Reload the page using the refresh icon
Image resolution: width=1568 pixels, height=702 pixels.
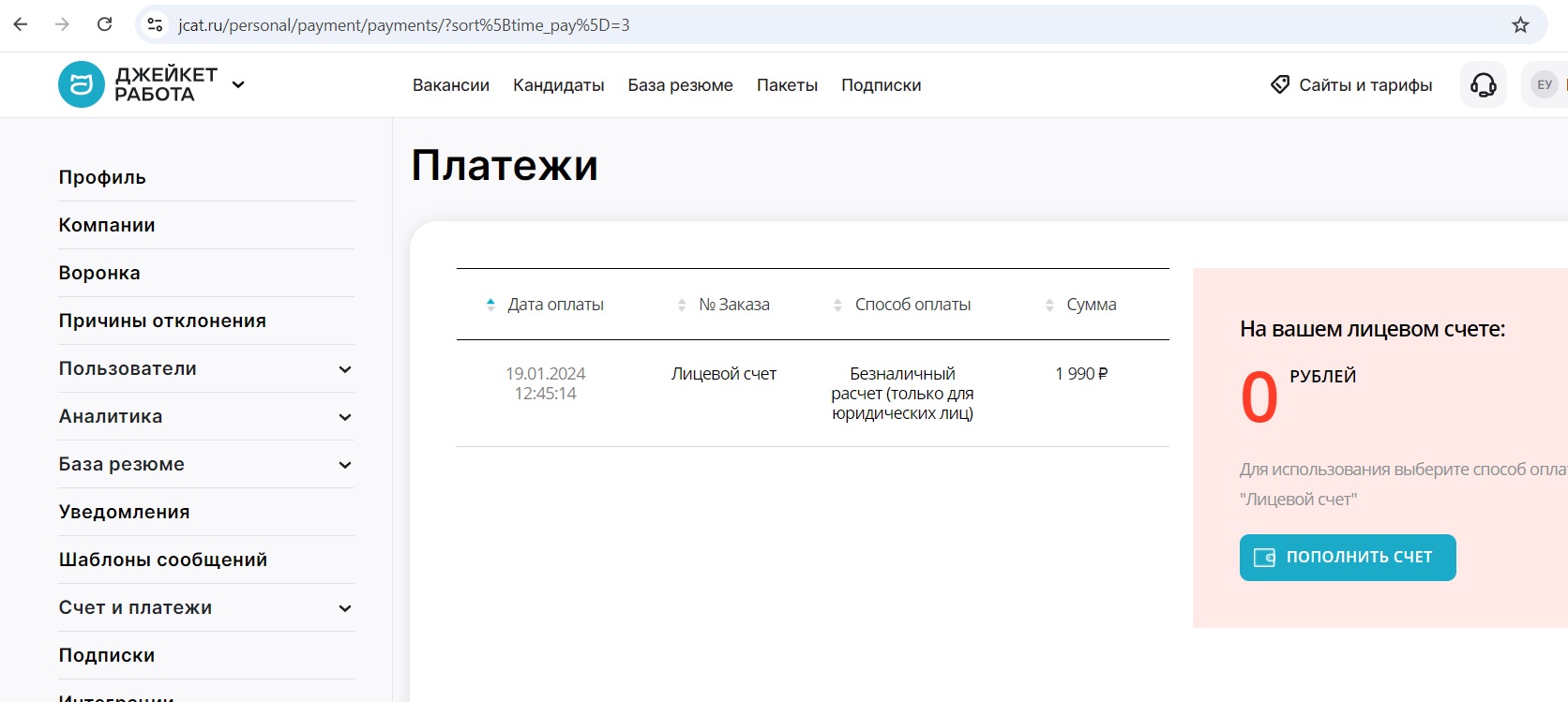pyautogui.click(x=105, y=25)
